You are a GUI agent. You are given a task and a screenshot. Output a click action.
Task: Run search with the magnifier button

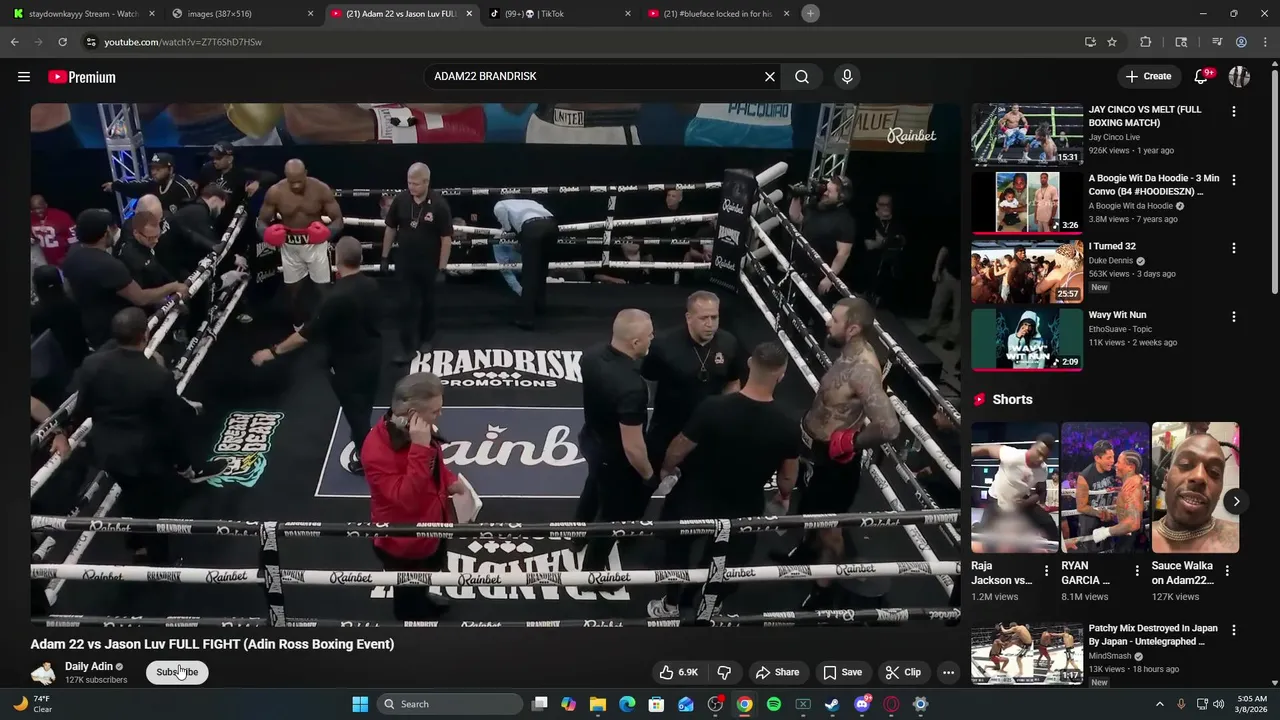[x=802, y=77]
